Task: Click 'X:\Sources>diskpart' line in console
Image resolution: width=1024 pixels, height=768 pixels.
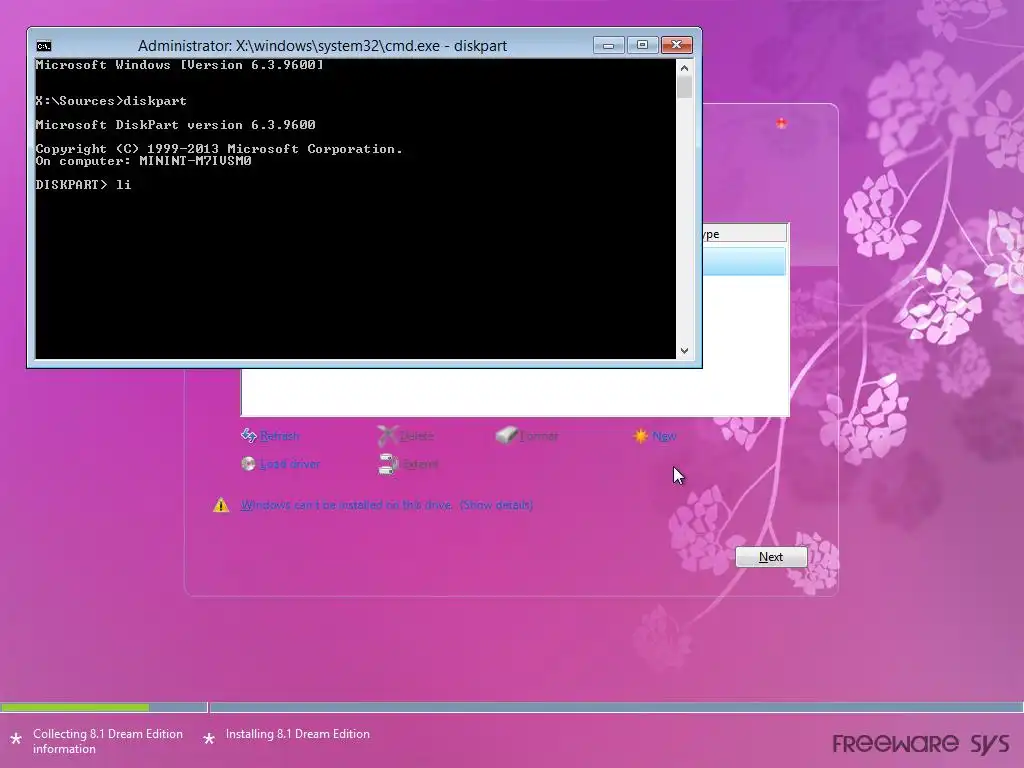Action: tap(111, 101)
